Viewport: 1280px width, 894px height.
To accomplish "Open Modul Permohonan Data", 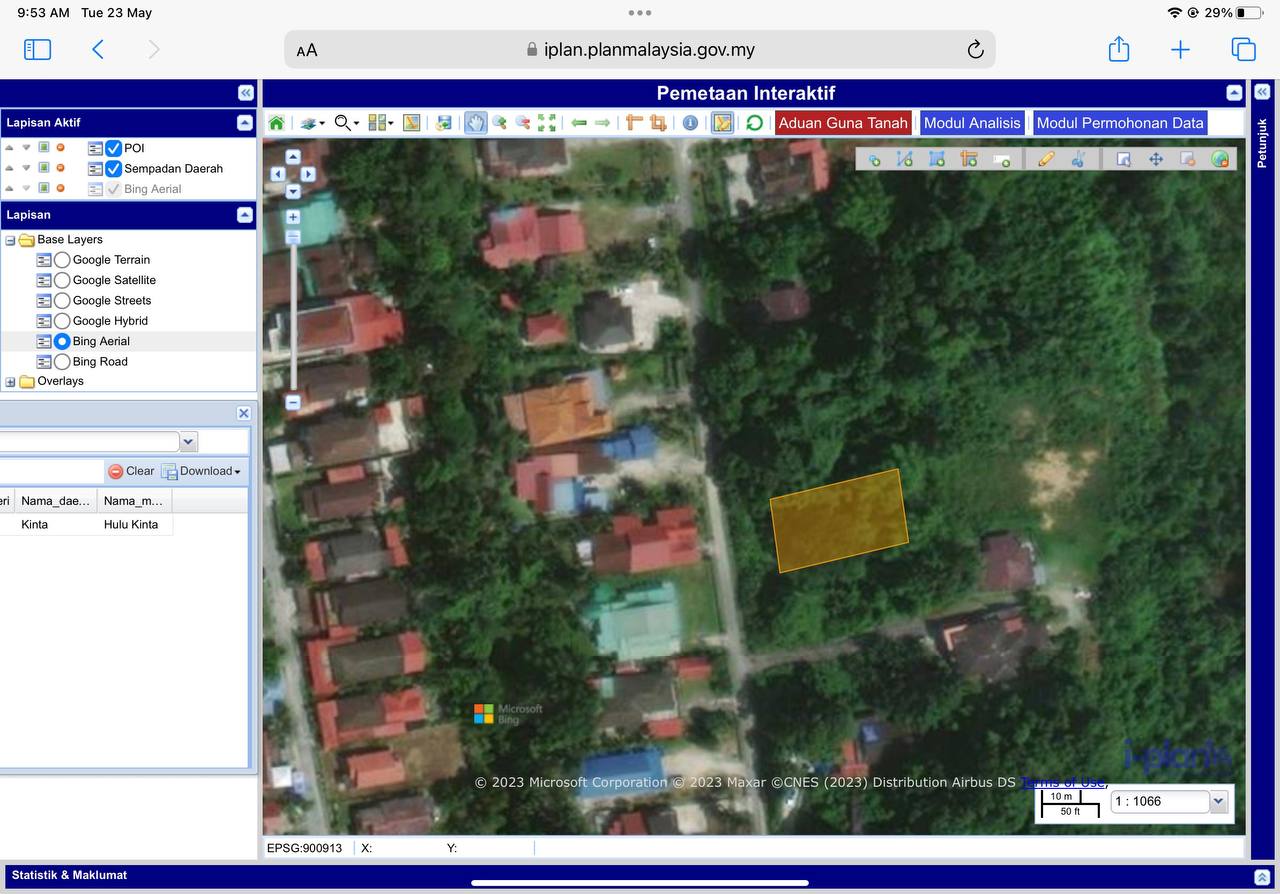I will point(1119,123).
